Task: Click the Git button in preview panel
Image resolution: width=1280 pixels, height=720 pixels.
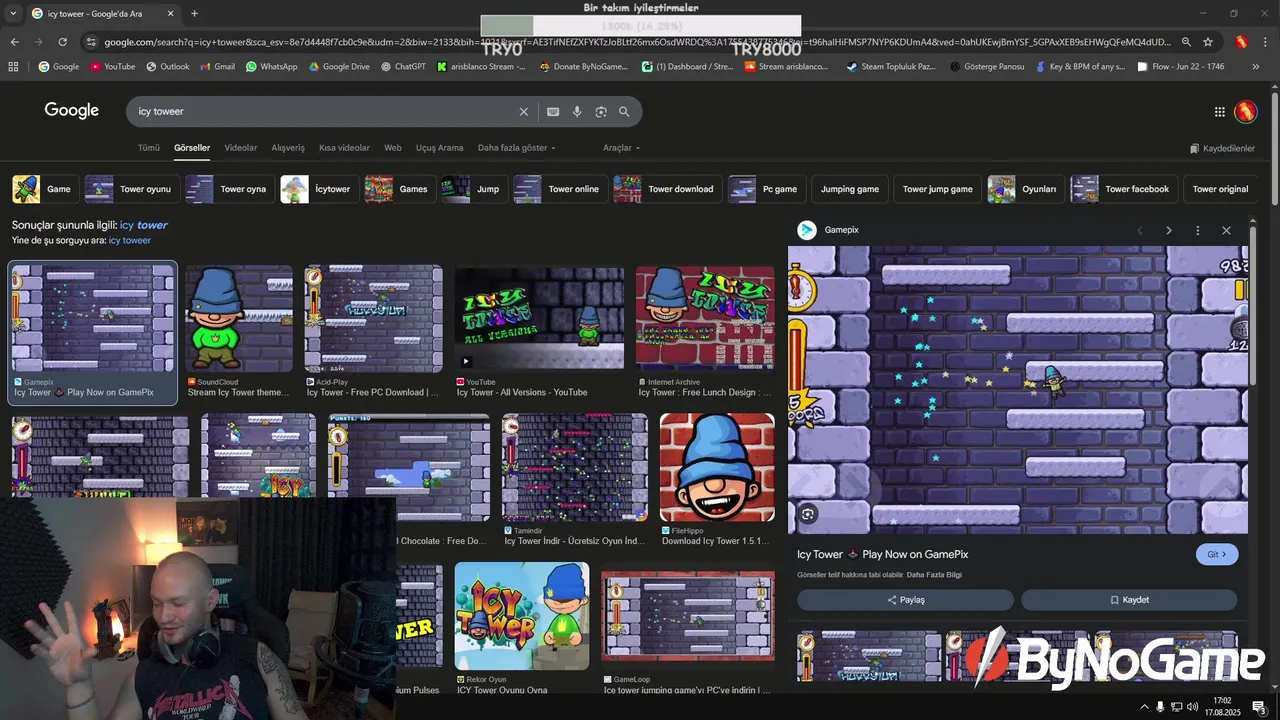Action: pyautogui.click(x=1217, y=554)
